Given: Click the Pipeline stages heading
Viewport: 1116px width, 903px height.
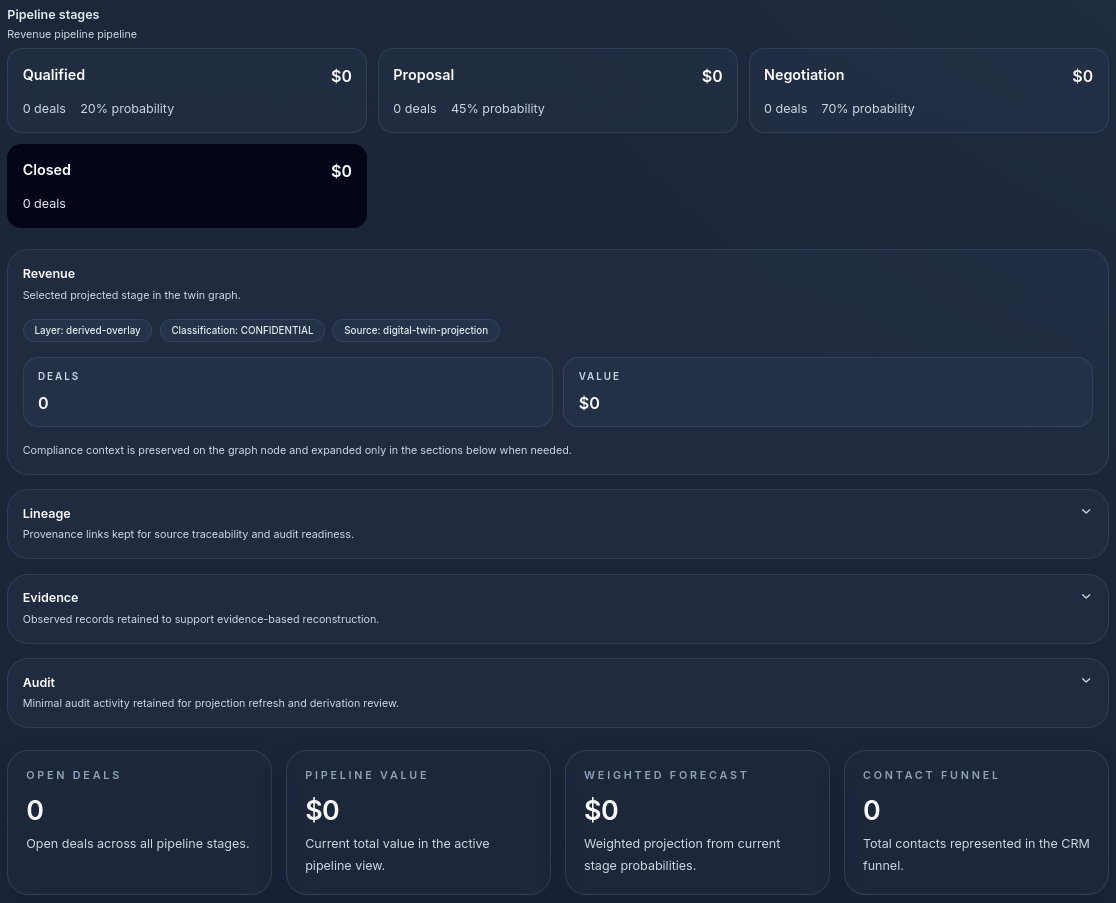Looking at the screenshot, I should pos(53,15).
